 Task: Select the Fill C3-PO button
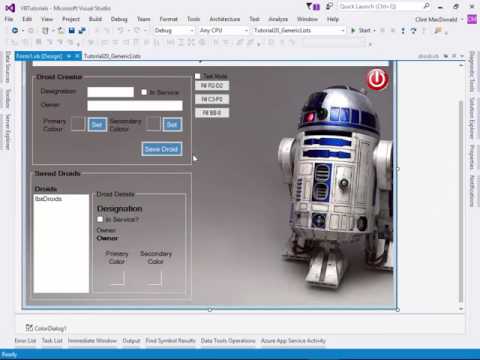(212, 99)
